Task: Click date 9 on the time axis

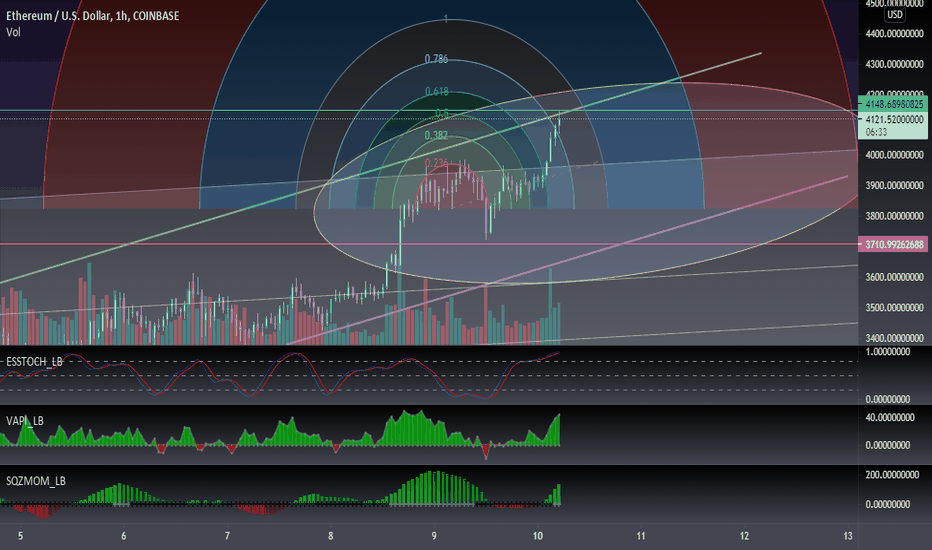Action: 434,536
